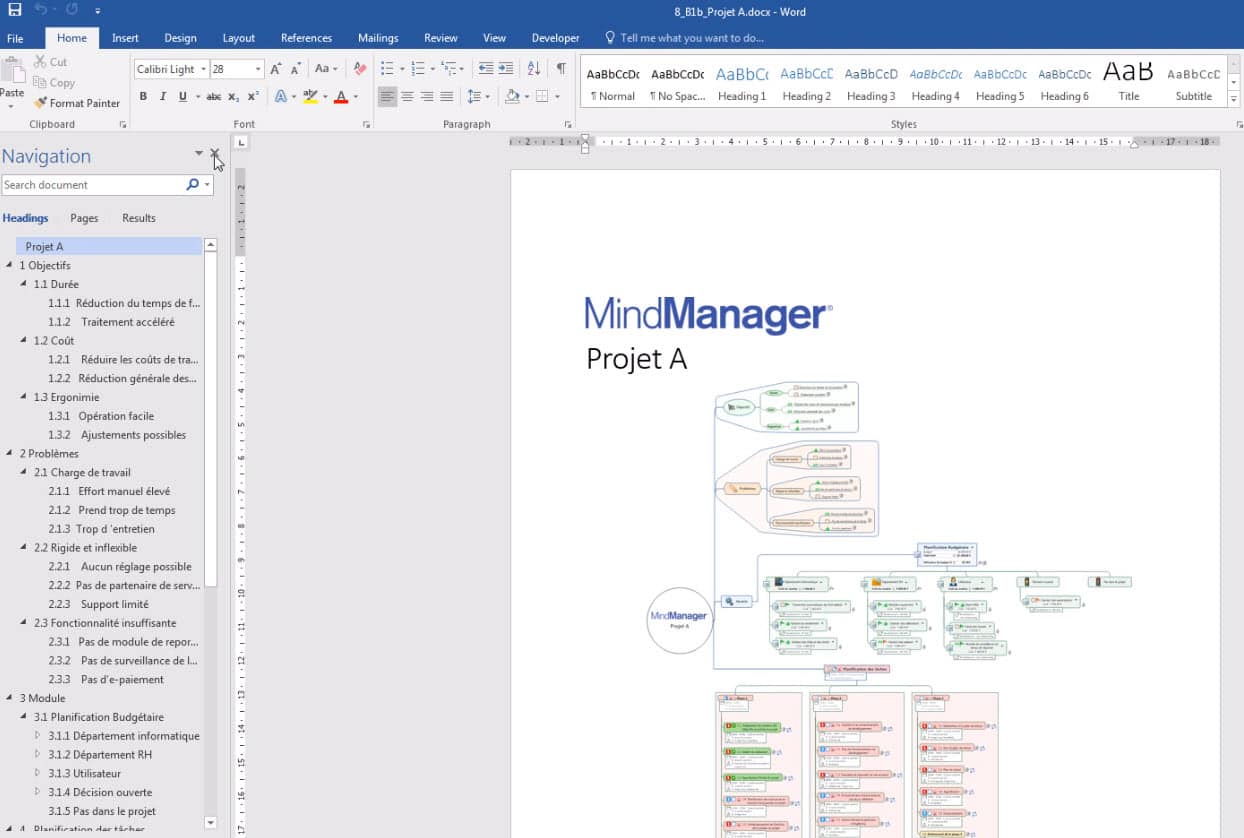Viewport: 1244px width, 838px height.
Task: Click the Line and Paragraph Spacing icon
Action: coord(475,97)
